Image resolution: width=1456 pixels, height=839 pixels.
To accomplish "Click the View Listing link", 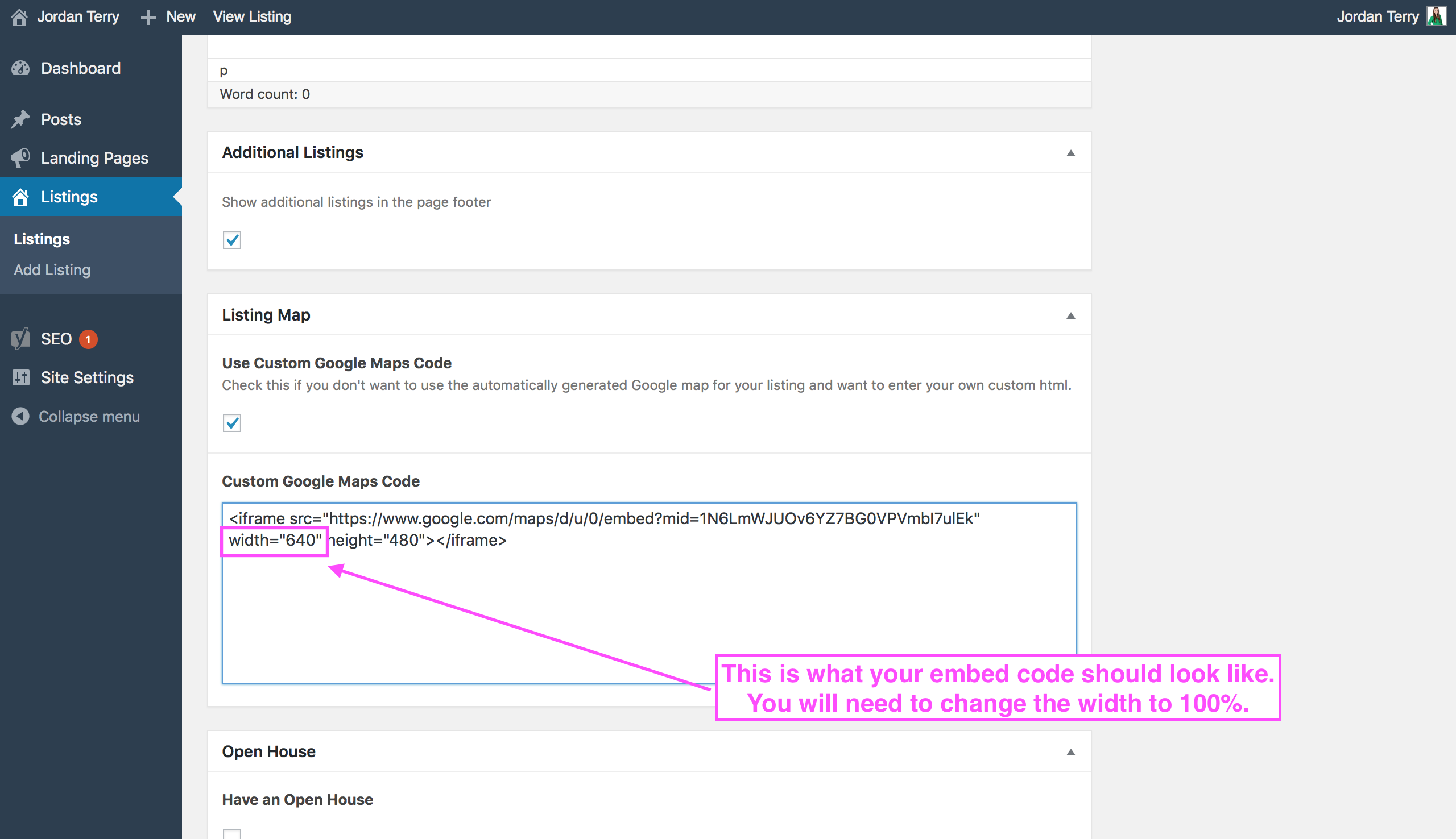I will pyautogui.click(x=252, y=16).
